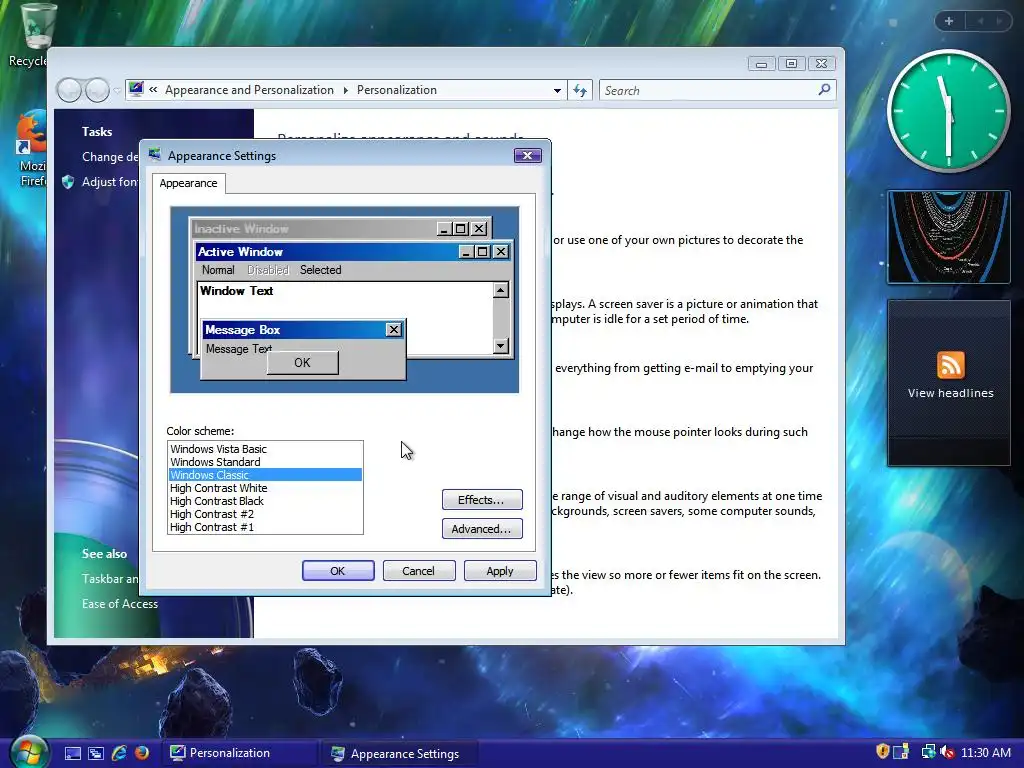Expand the breadcrumb arrow after Appearance and Personalization
Image resolution: width=1024 pixels, height=768 pixels.
tap(345, 90)
